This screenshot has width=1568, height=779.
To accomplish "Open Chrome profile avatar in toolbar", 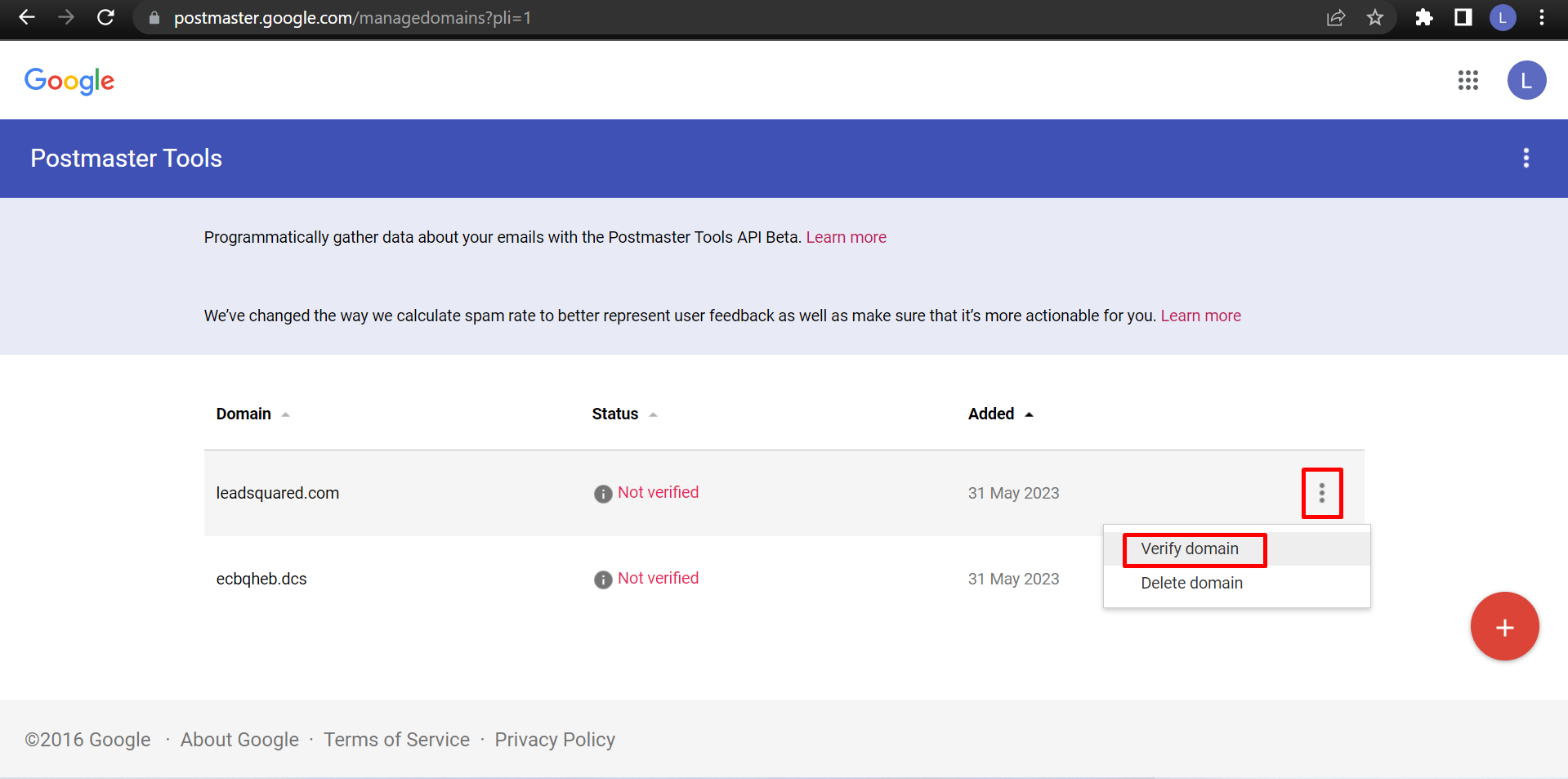I will (x=1503, y=17).
